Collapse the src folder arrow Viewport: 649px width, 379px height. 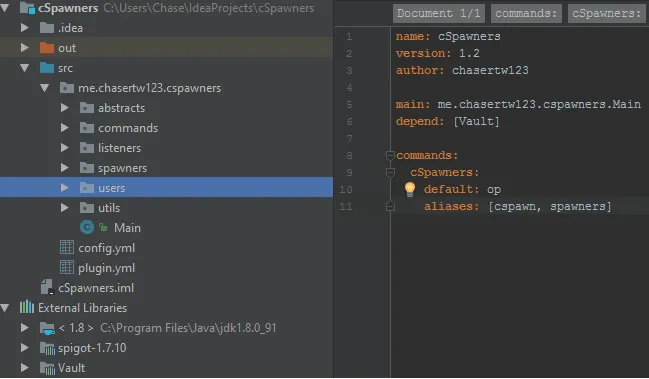(24, 67)
